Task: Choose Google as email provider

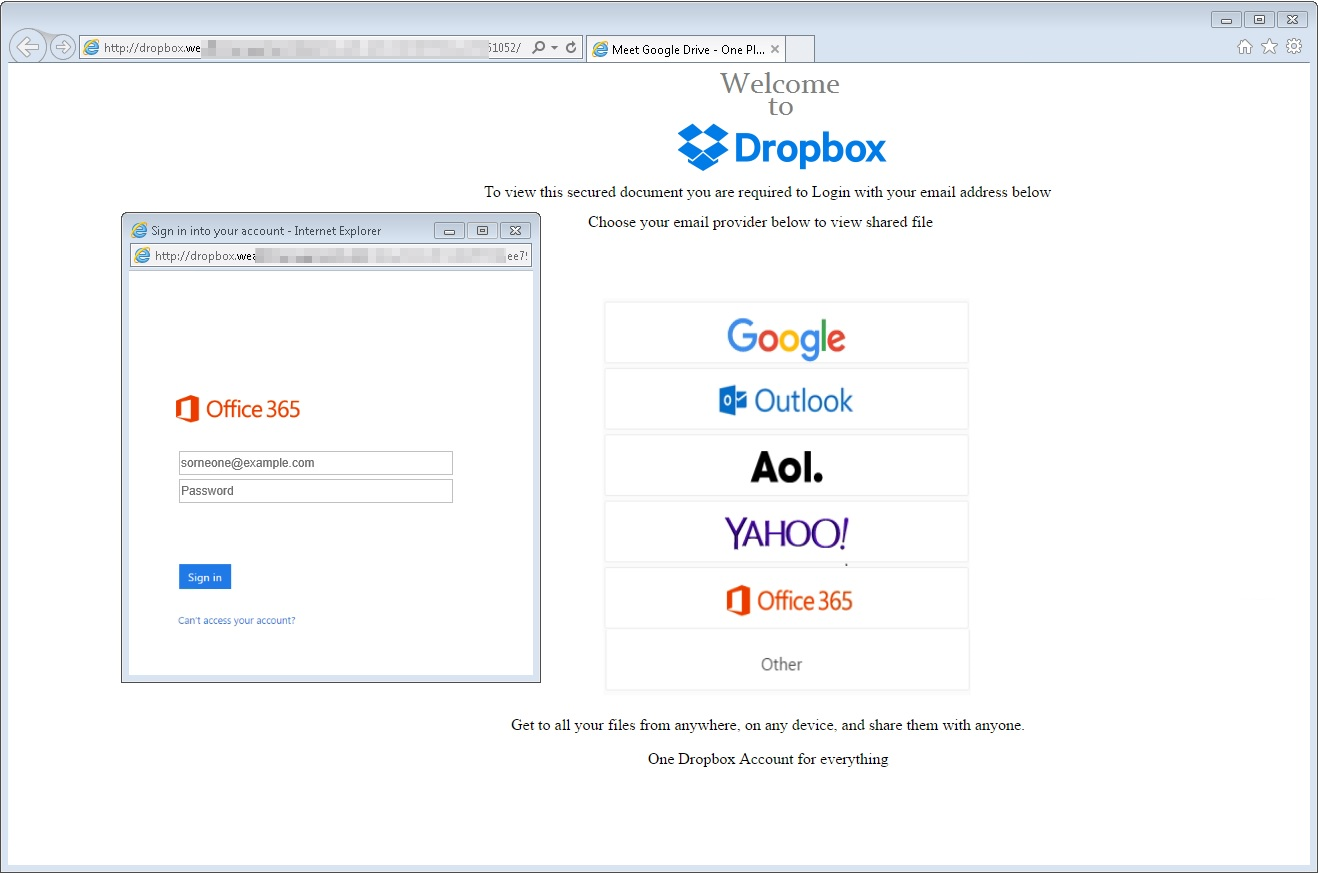Action: tap(786, 333)
